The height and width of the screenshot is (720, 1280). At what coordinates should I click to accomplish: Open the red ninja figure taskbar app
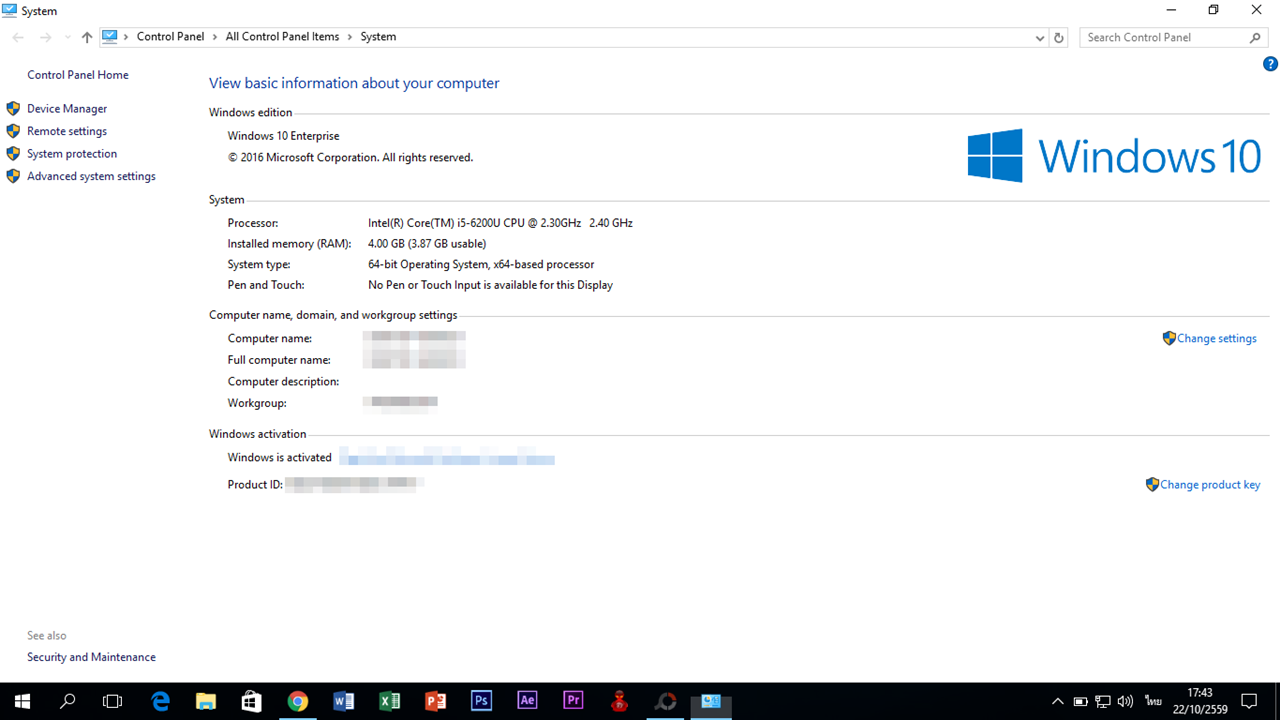pyautogui.click(x=620, y=701)
